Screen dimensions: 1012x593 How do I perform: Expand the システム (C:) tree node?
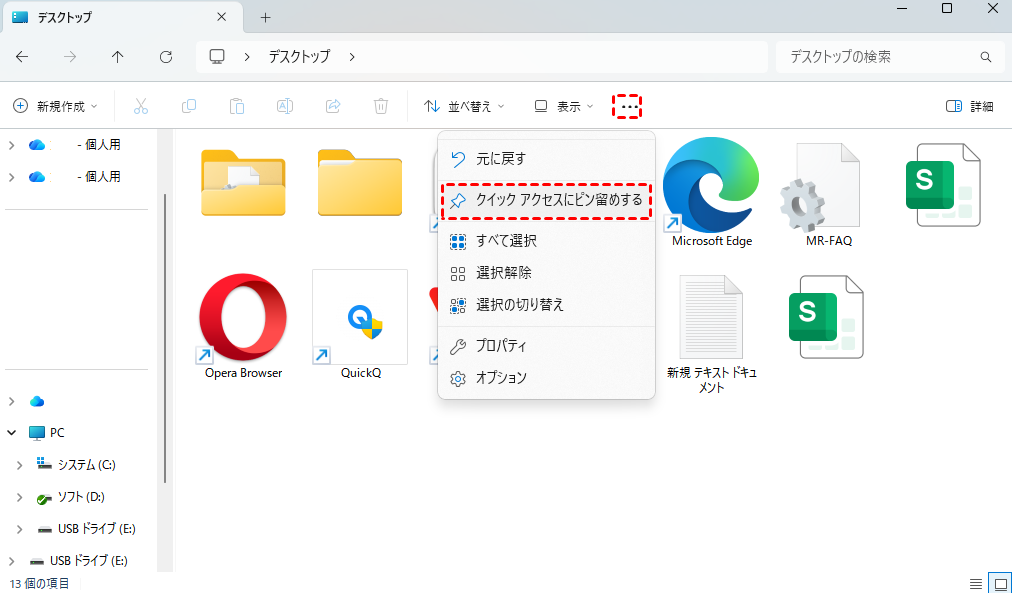pyautogui.click(x=20, y=465)
